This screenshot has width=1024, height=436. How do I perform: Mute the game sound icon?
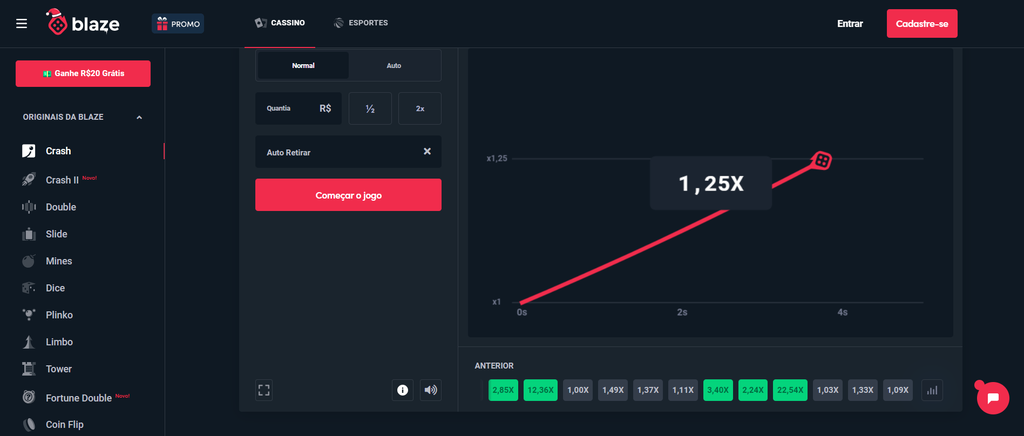pos(430,390)
